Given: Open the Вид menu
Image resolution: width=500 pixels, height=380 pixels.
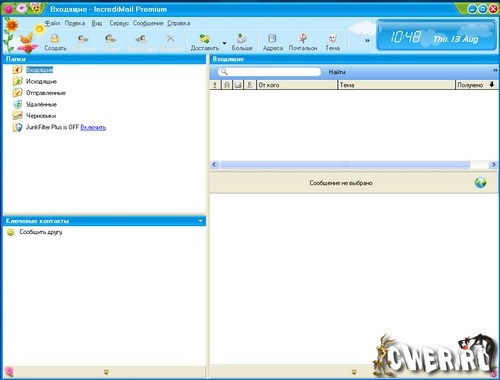Looking at the screenshot, I should point(97,23).
